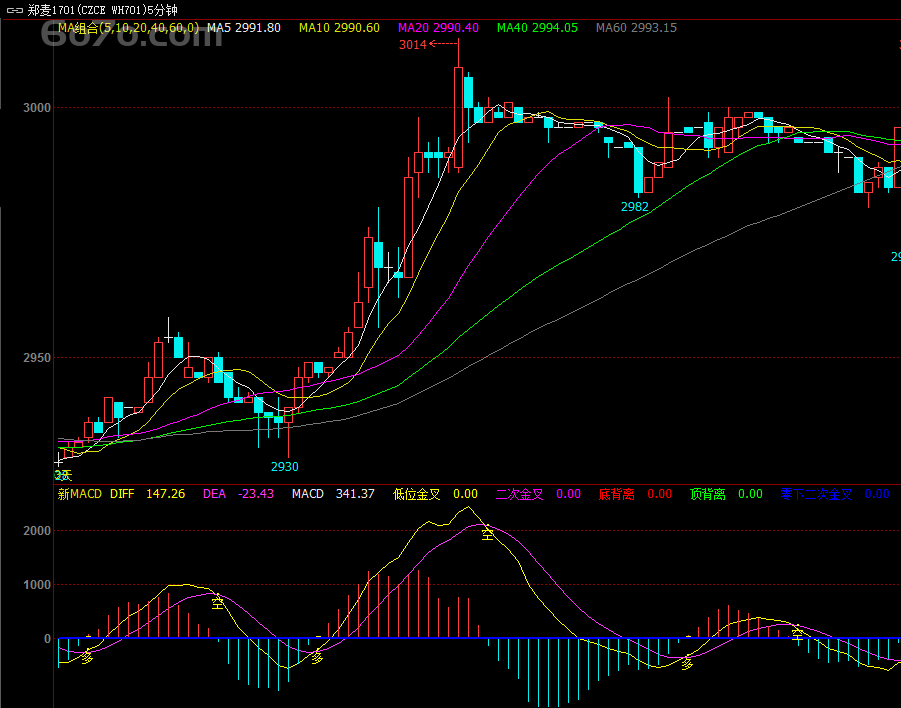Image resolution: width=901 pixels, height=708 pixels.
Task: Select the magenta DEA -23.43 label
Action: coord(238,494)
